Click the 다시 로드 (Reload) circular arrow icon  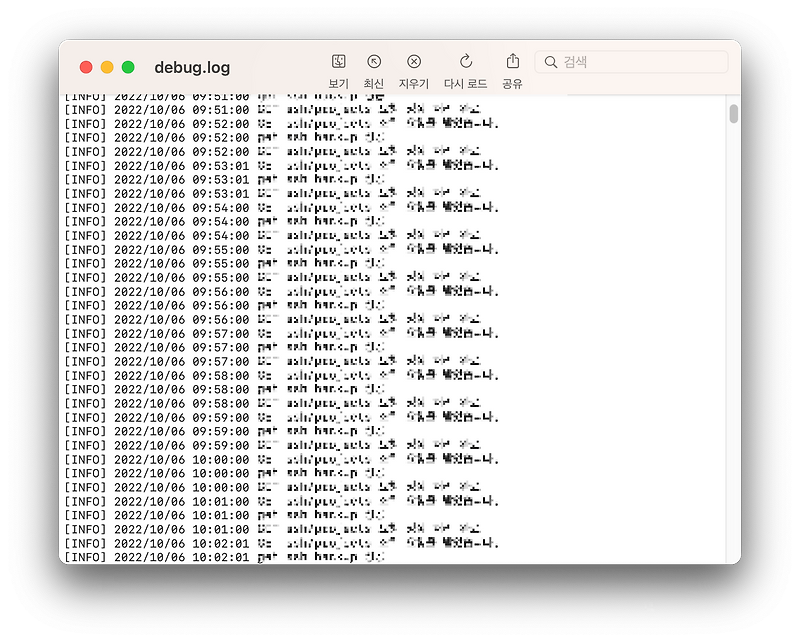(x=464, y=61)
